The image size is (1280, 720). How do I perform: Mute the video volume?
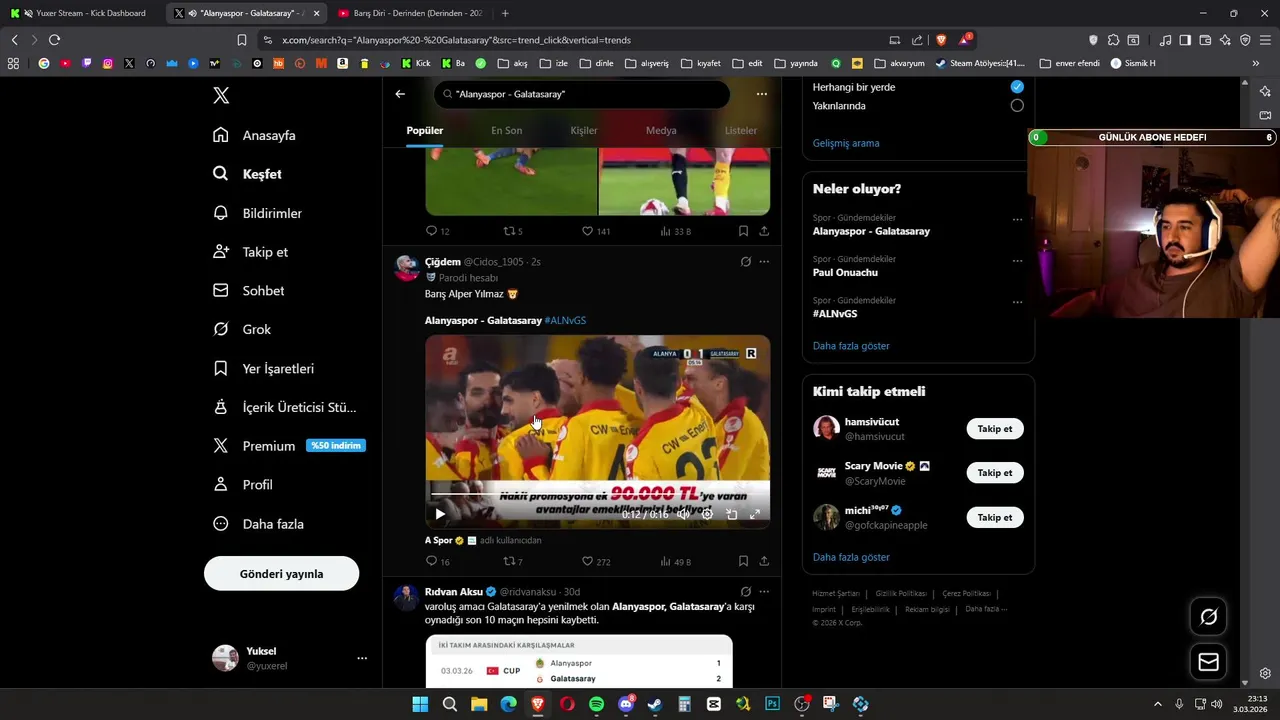pos(684,514)
